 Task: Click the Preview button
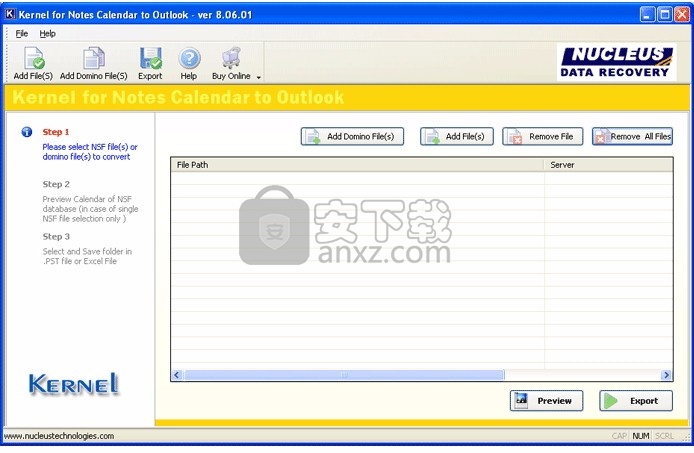click(546, 401)
